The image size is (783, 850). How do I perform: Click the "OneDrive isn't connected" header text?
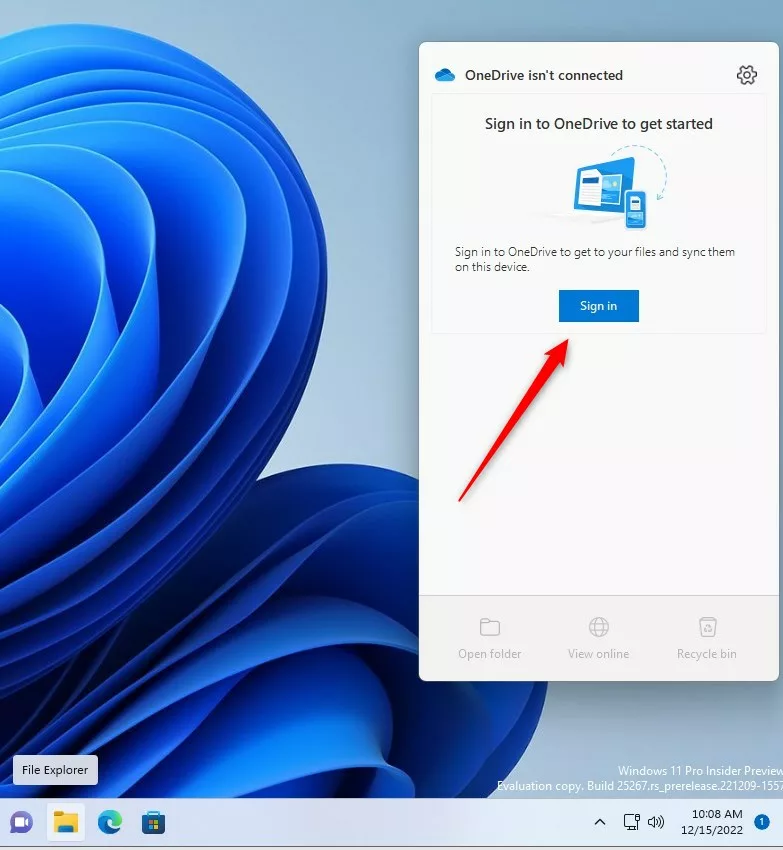(544, 75)
